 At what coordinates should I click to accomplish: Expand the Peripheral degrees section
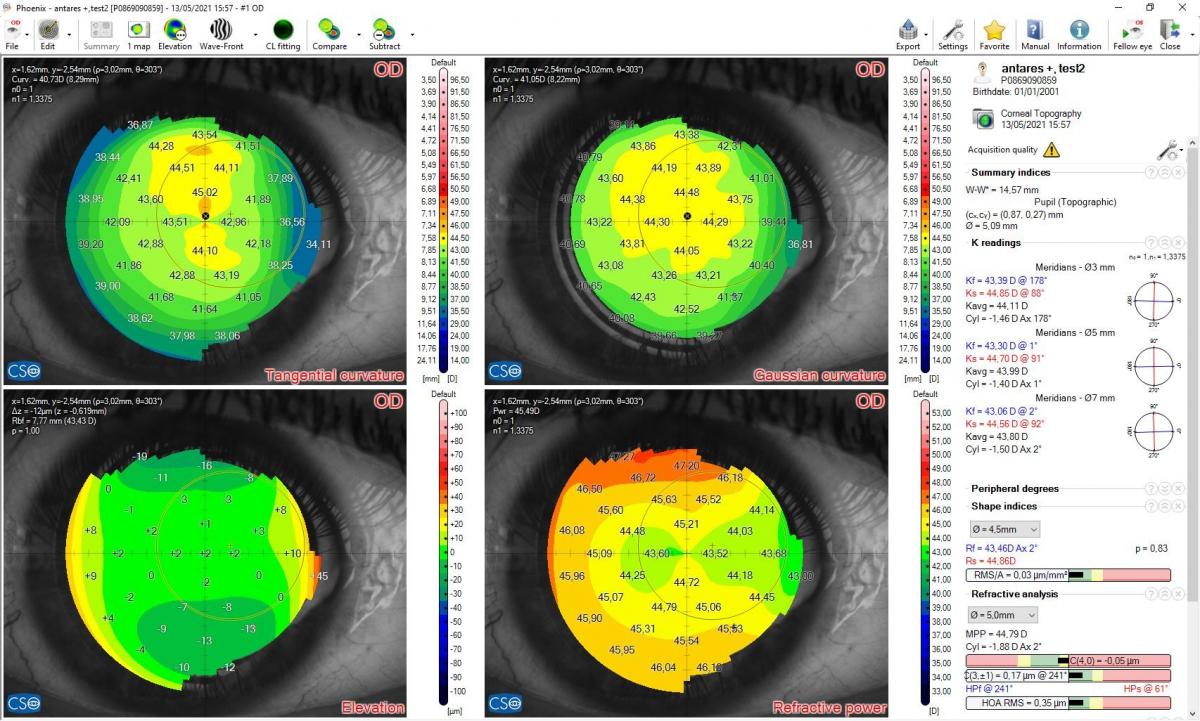pyautogui.click(x=1165, y=489)
